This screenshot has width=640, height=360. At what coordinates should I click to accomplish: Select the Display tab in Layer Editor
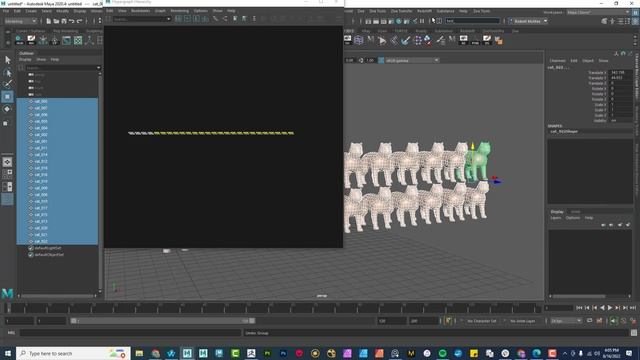click(557, 212)
